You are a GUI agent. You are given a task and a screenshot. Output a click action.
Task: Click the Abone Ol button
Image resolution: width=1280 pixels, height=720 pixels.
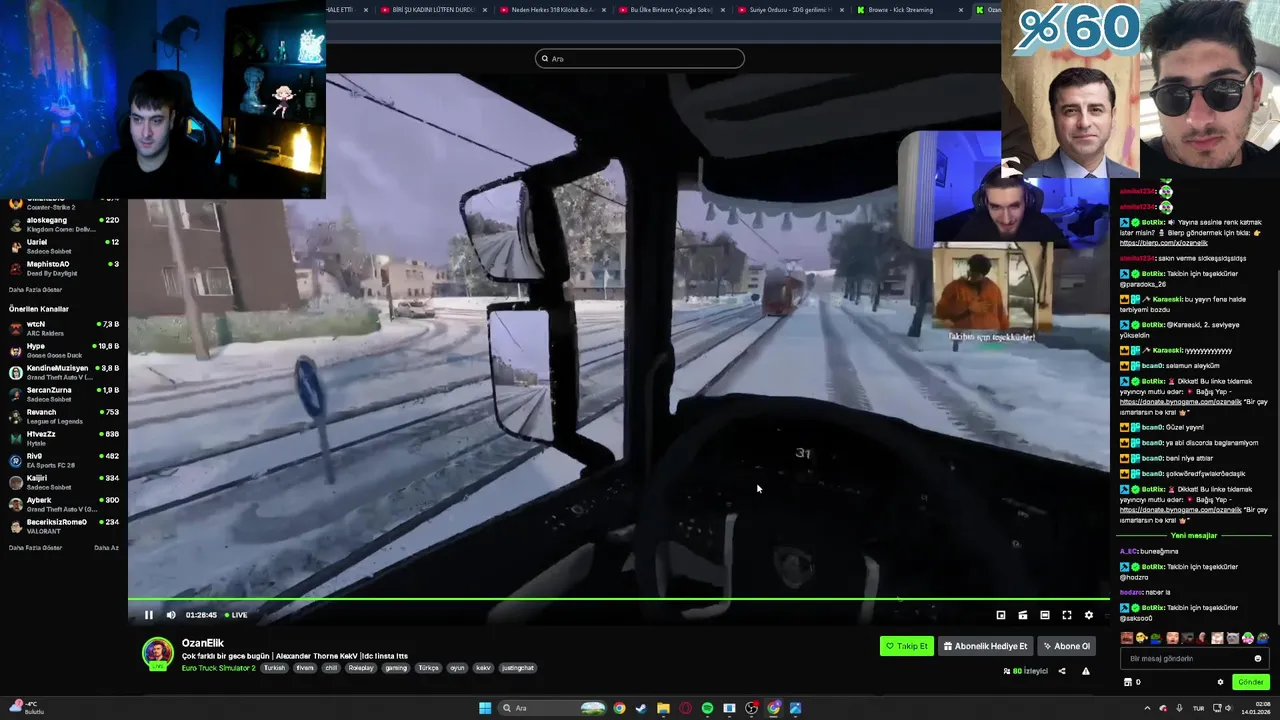(1067, 646)
